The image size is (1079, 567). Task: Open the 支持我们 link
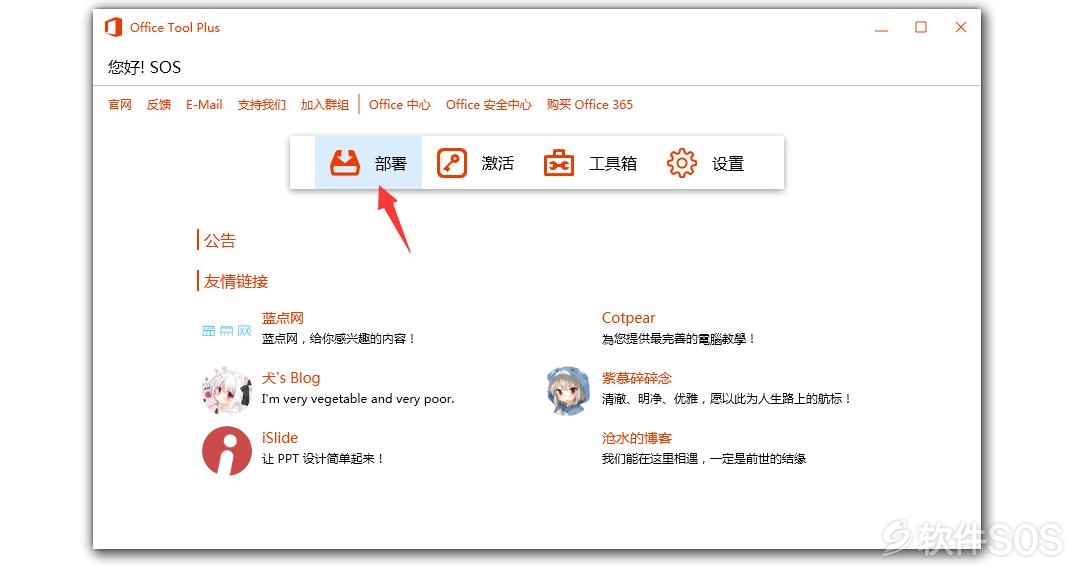pyautogui.click(x=261, y=105)
